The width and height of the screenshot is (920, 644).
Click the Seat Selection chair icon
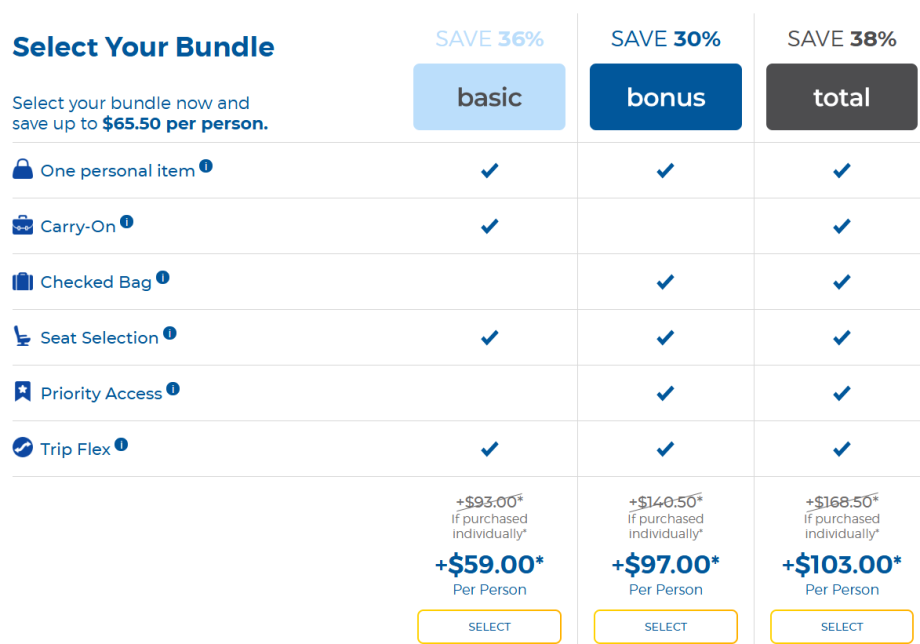pos(22,337)
